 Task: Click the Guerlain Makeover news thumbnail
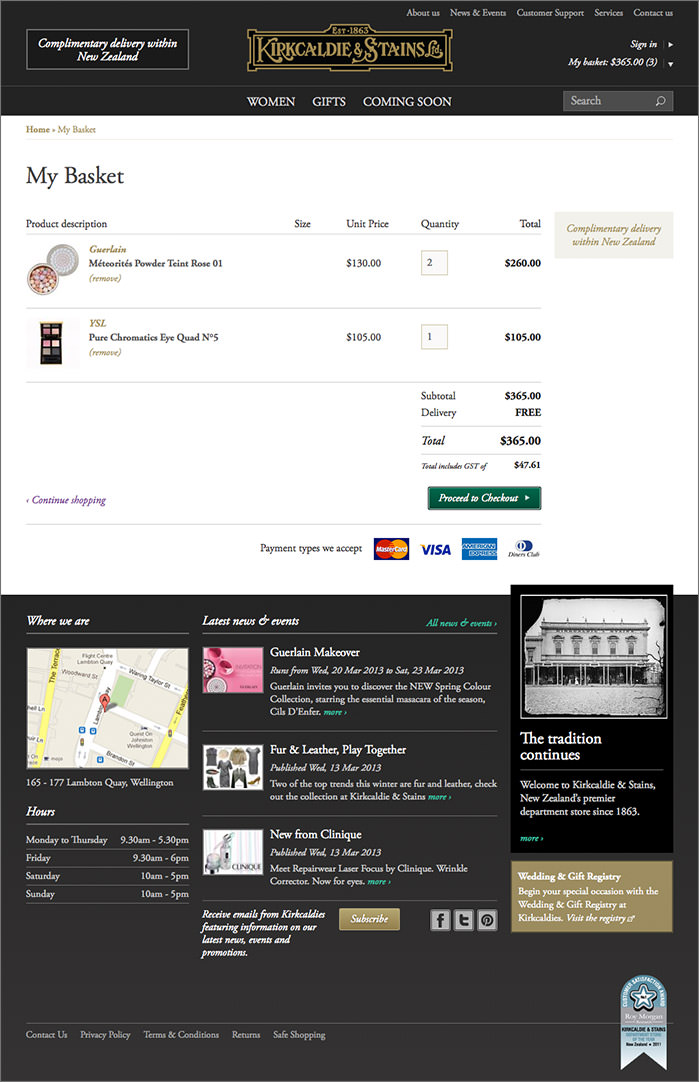coord(233,670)
